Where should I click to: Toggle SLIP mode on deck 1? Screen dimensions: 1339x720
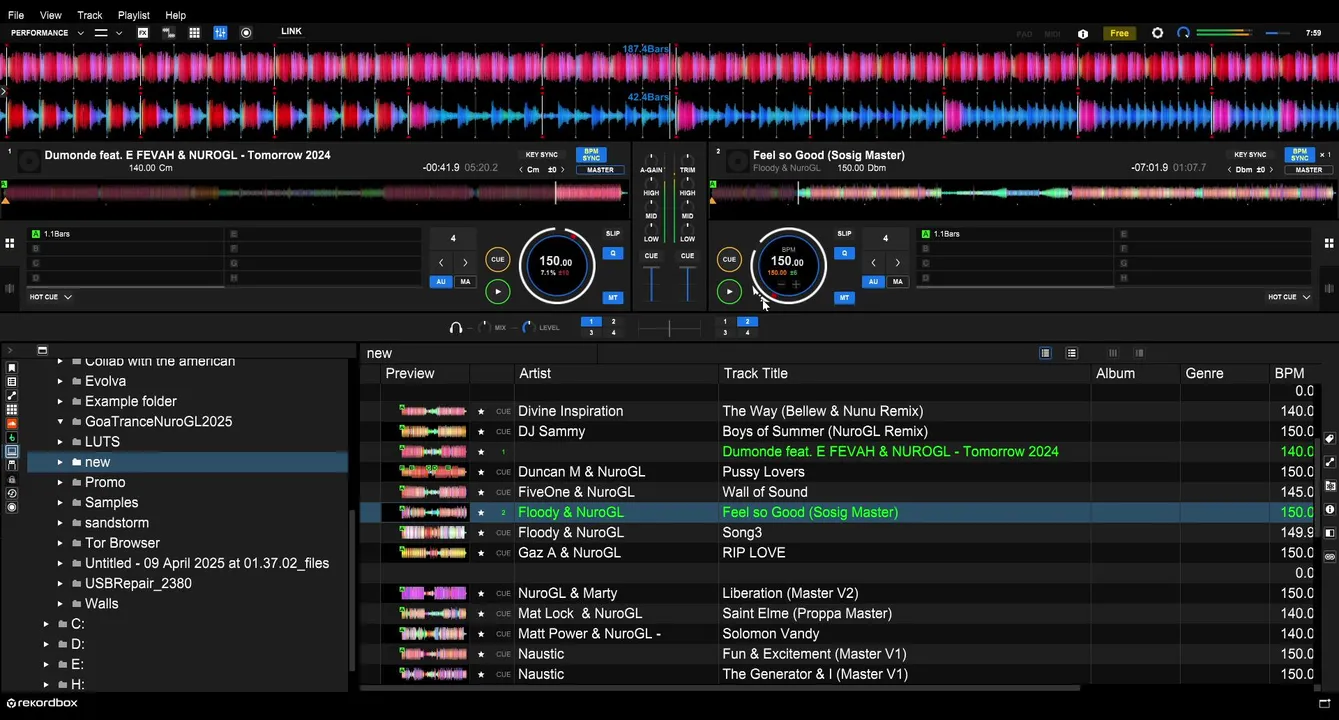[x=613, y=233]
